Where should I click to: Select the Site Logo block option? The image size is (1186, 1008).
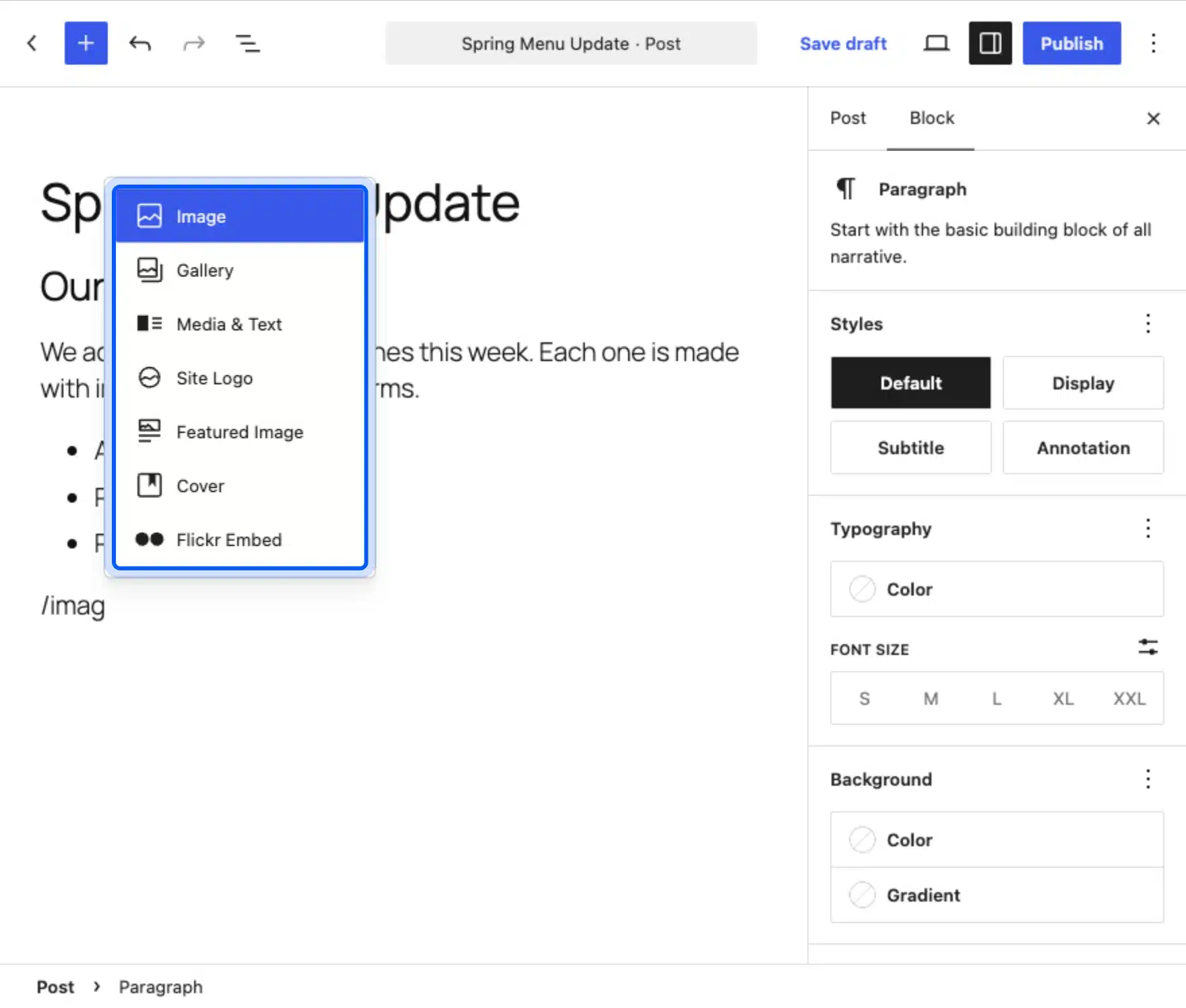[240, 378]
